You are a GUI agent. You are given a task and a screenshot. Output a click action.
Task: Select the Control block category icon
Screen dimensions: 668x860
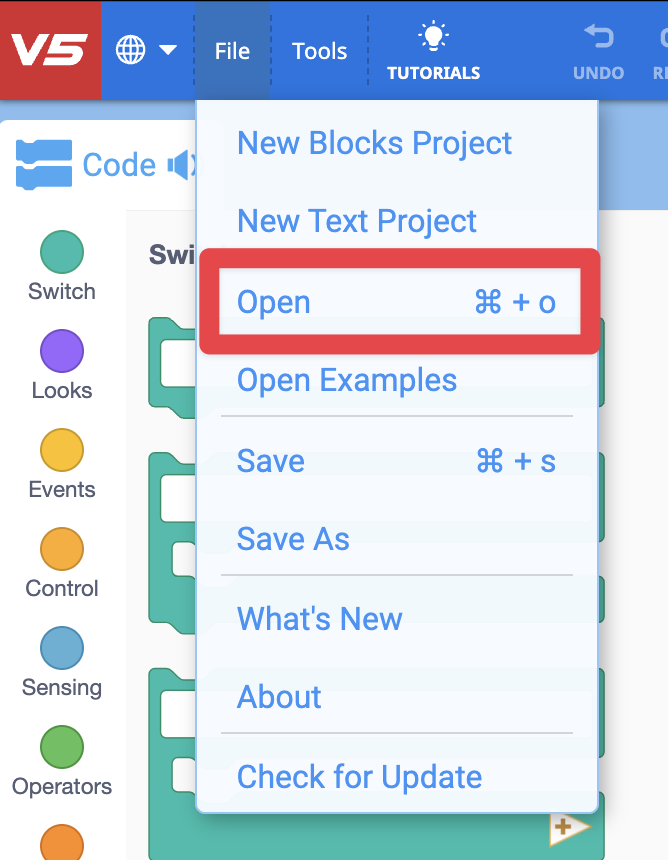(61, 549)
